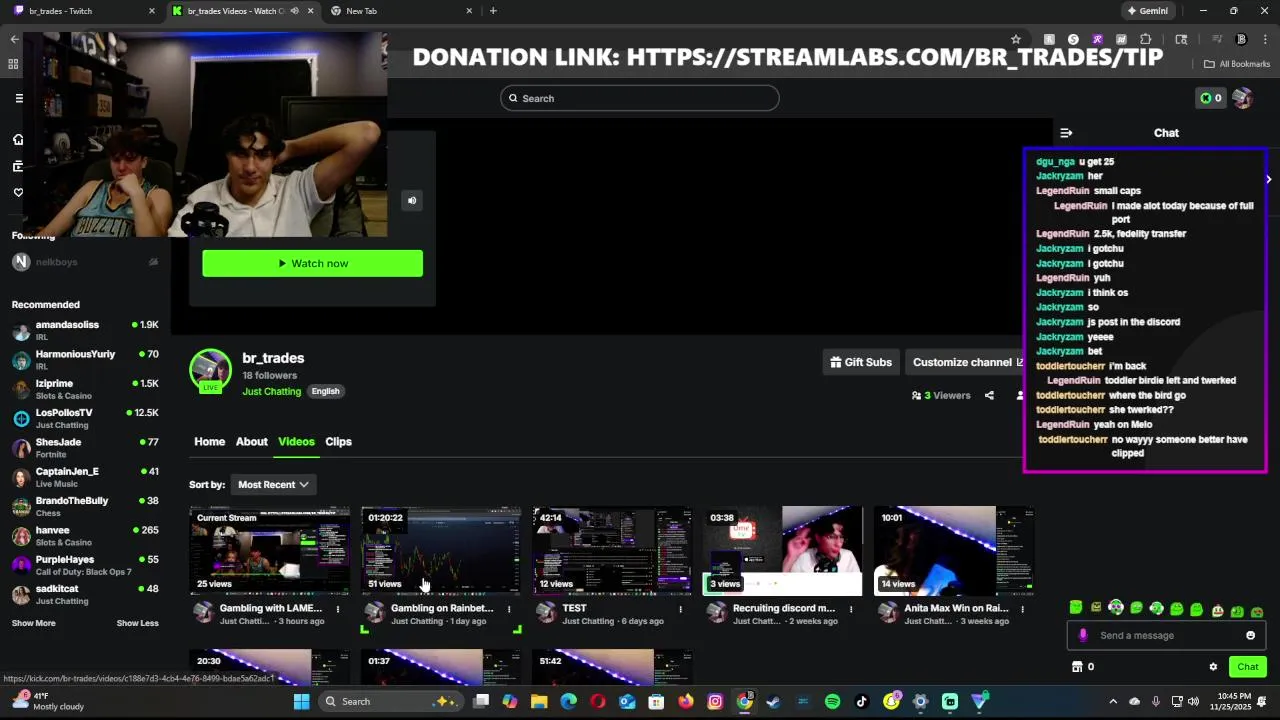Open the sidebar hamburger menu

[18, 98]
